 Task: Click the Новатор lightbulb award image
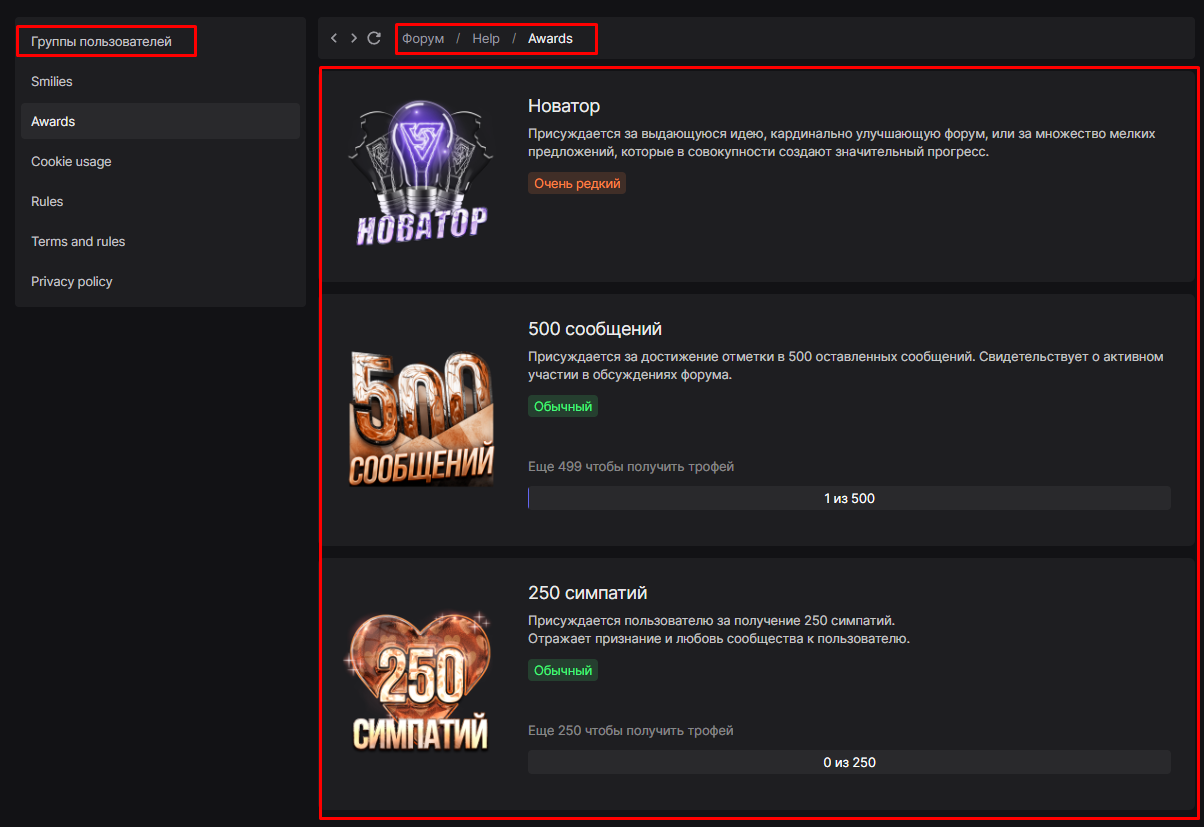pos(420,172)
